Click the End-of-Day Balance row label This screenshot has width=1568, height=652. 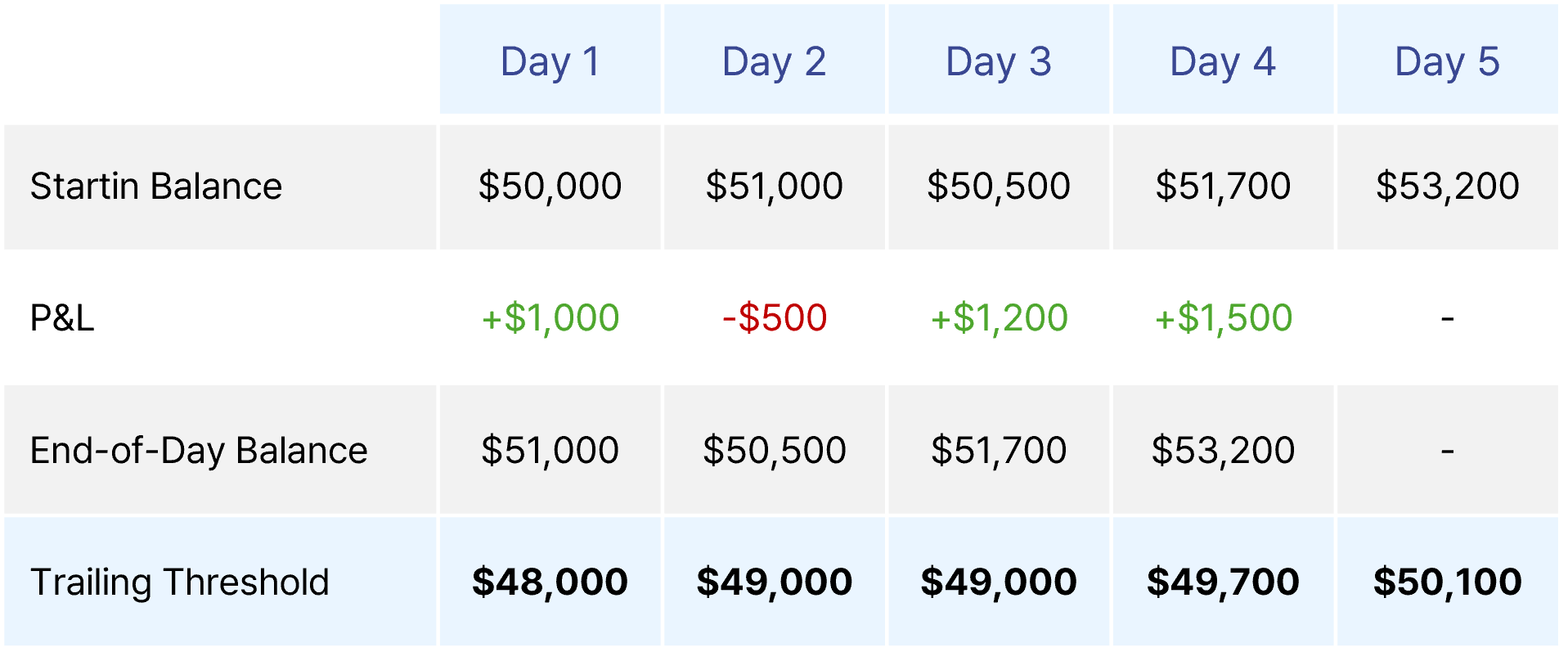pyautogui.click(x=199, y=451)
